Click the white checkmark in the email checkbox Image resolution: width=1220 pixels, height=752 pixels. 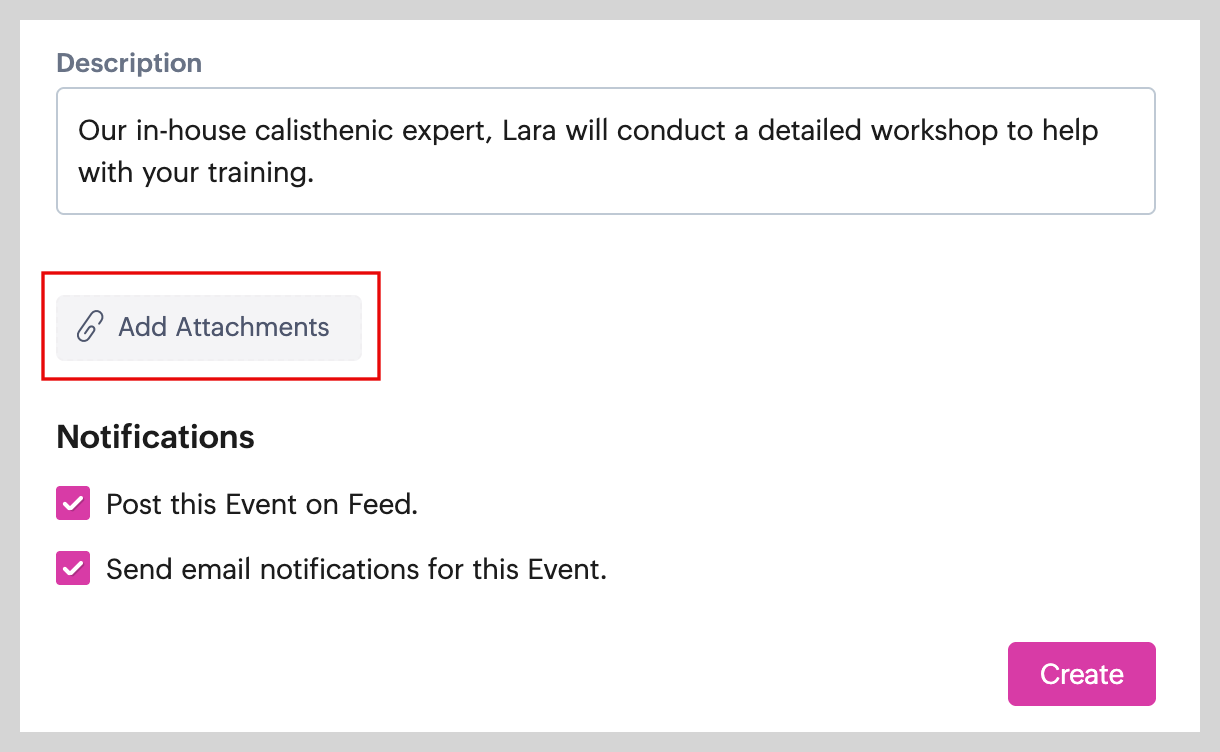point(73,569)
